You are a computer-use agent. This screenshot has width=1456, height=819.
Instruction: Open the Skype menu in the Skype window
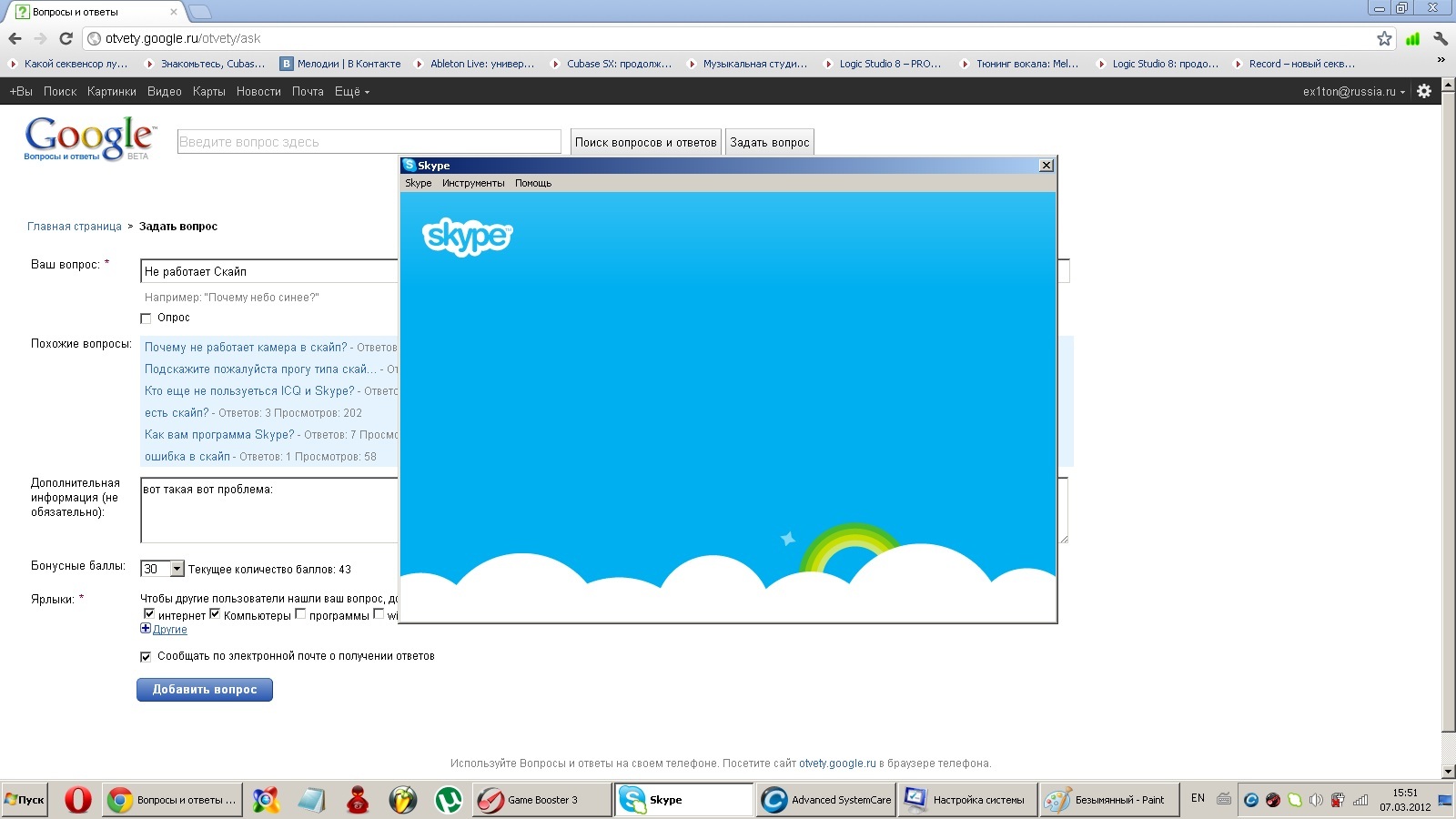419,183
